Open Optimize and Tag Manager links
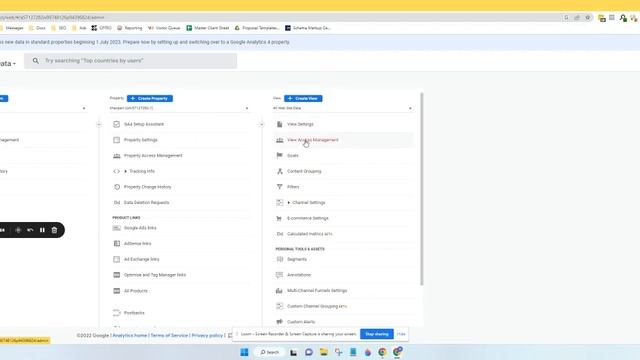640x360 pixels. point(155,275)
